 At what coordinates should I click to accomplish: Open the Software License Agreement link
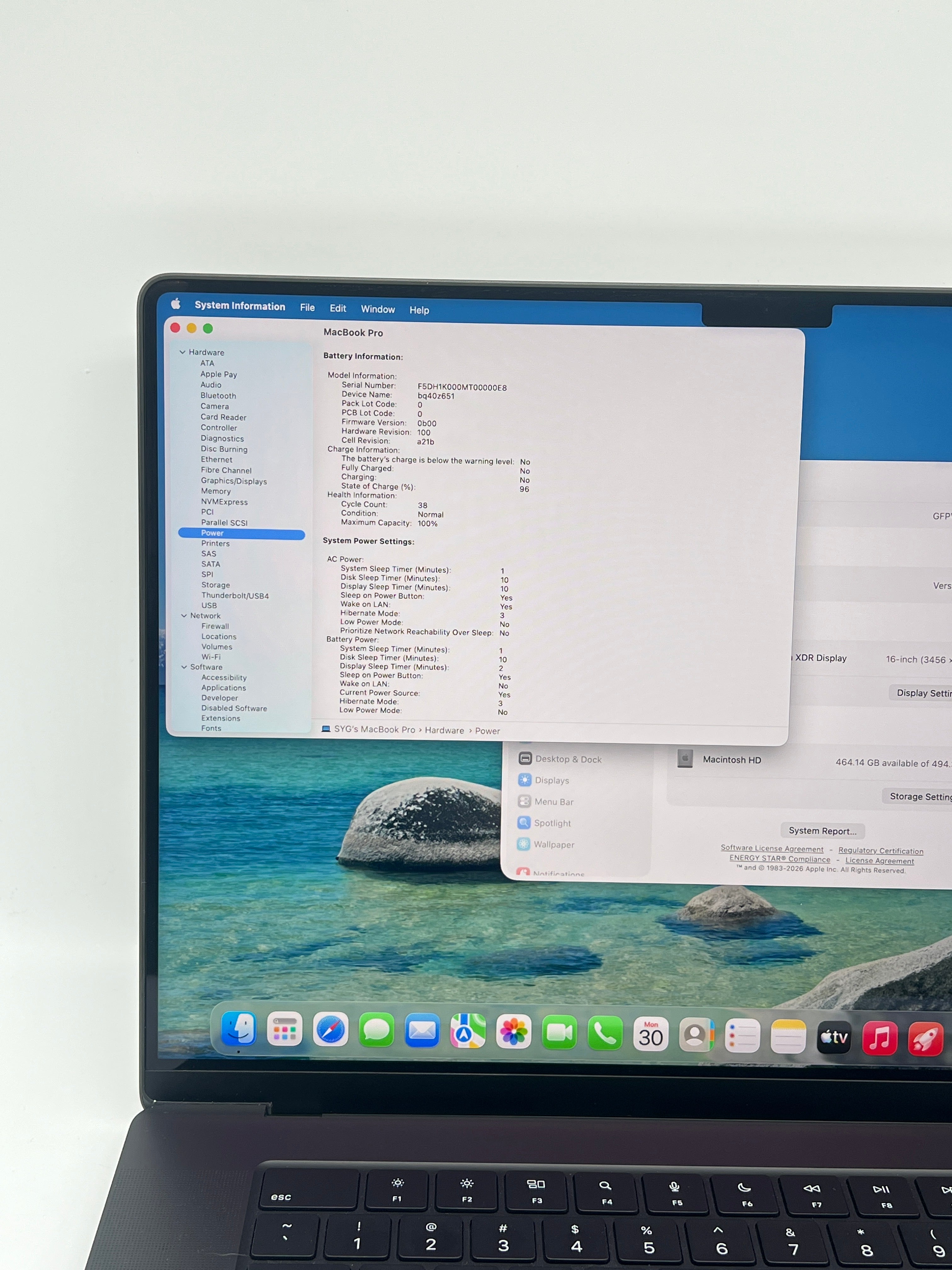772,849
